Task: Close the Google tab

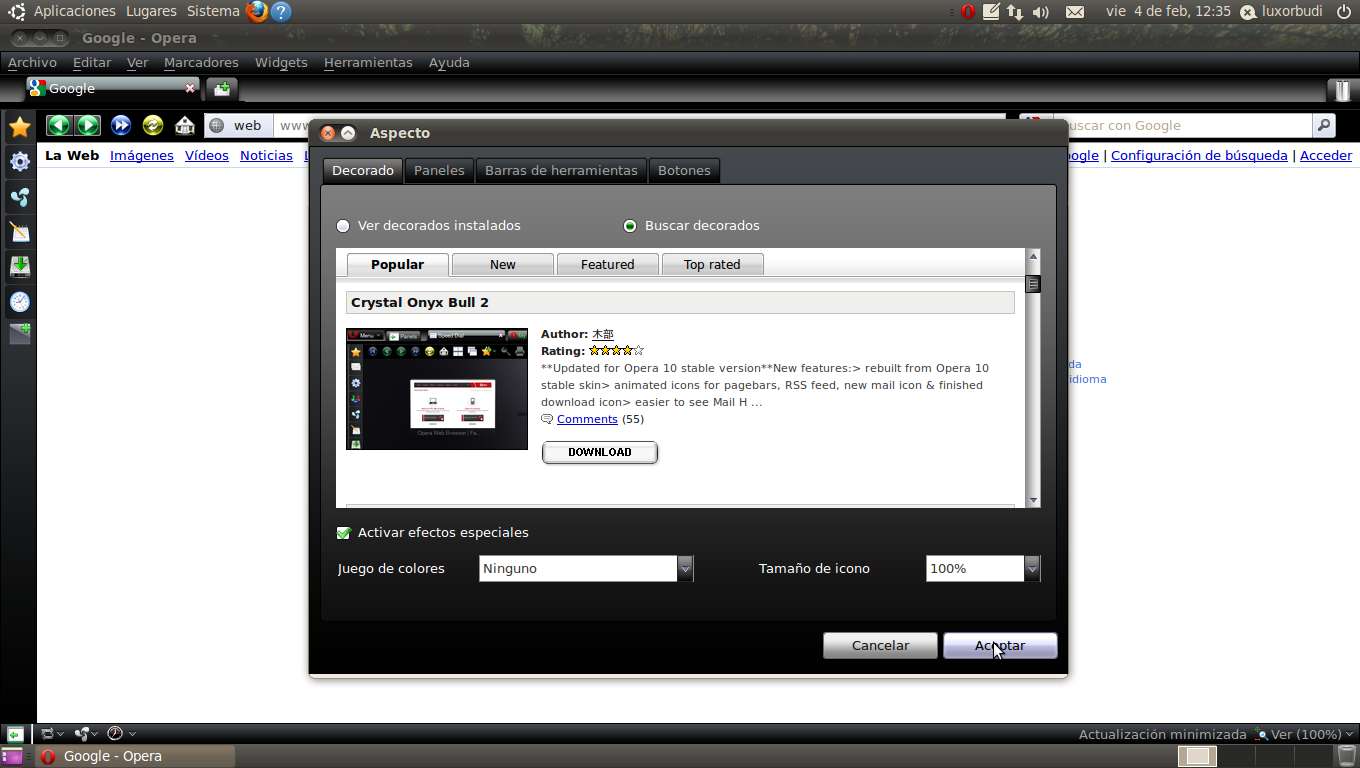Action: click(x=190, y=88)
